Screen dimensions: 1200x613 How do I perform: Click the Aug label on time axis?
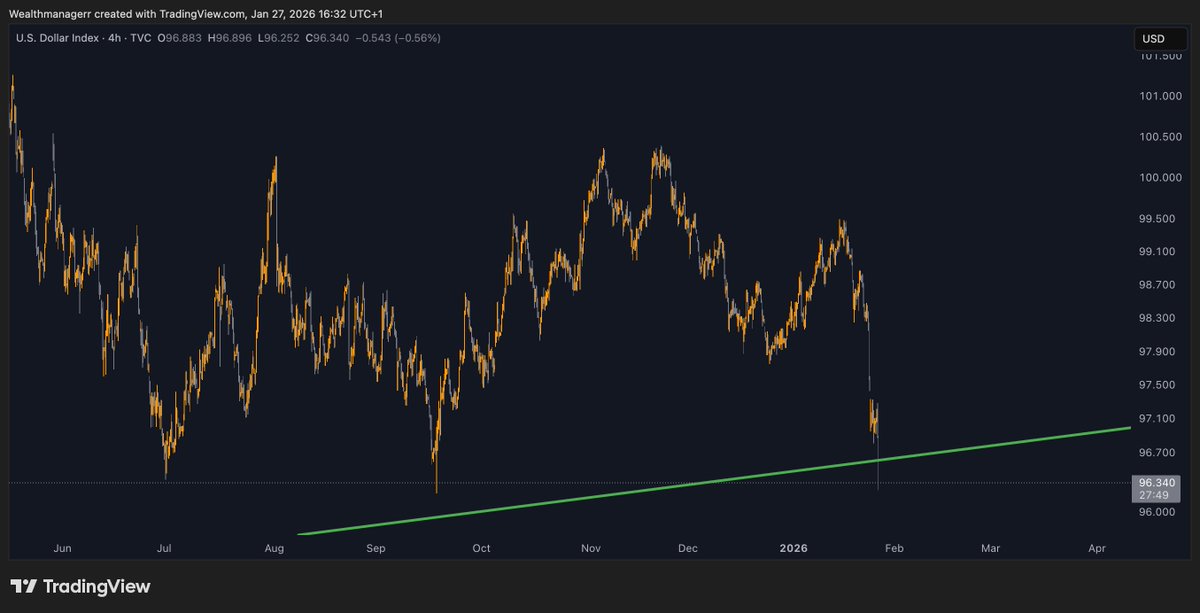(x=275, y=548)
